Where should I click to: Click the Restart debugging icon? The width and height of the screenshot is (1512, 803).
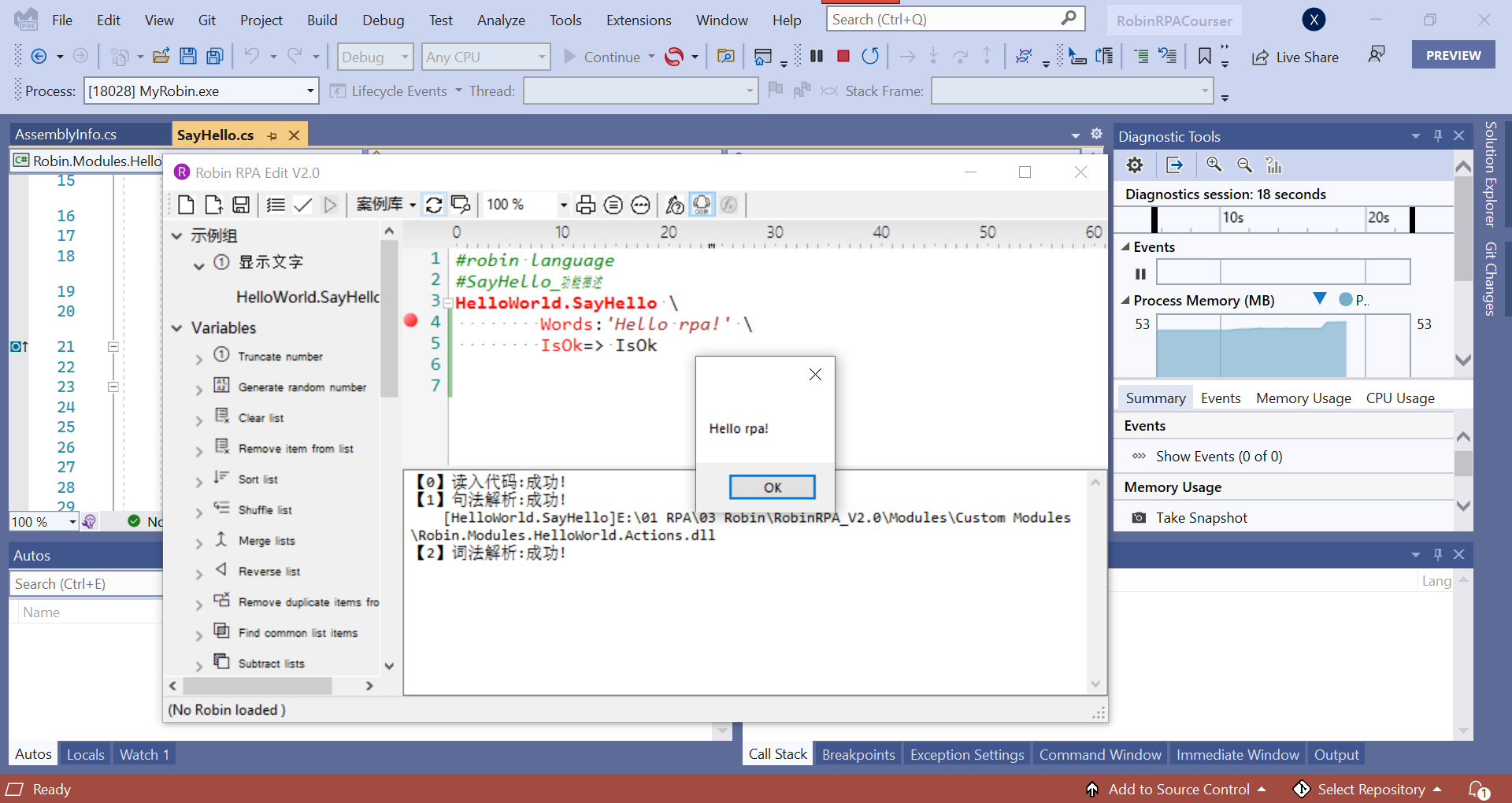click(x=870, y=56)
